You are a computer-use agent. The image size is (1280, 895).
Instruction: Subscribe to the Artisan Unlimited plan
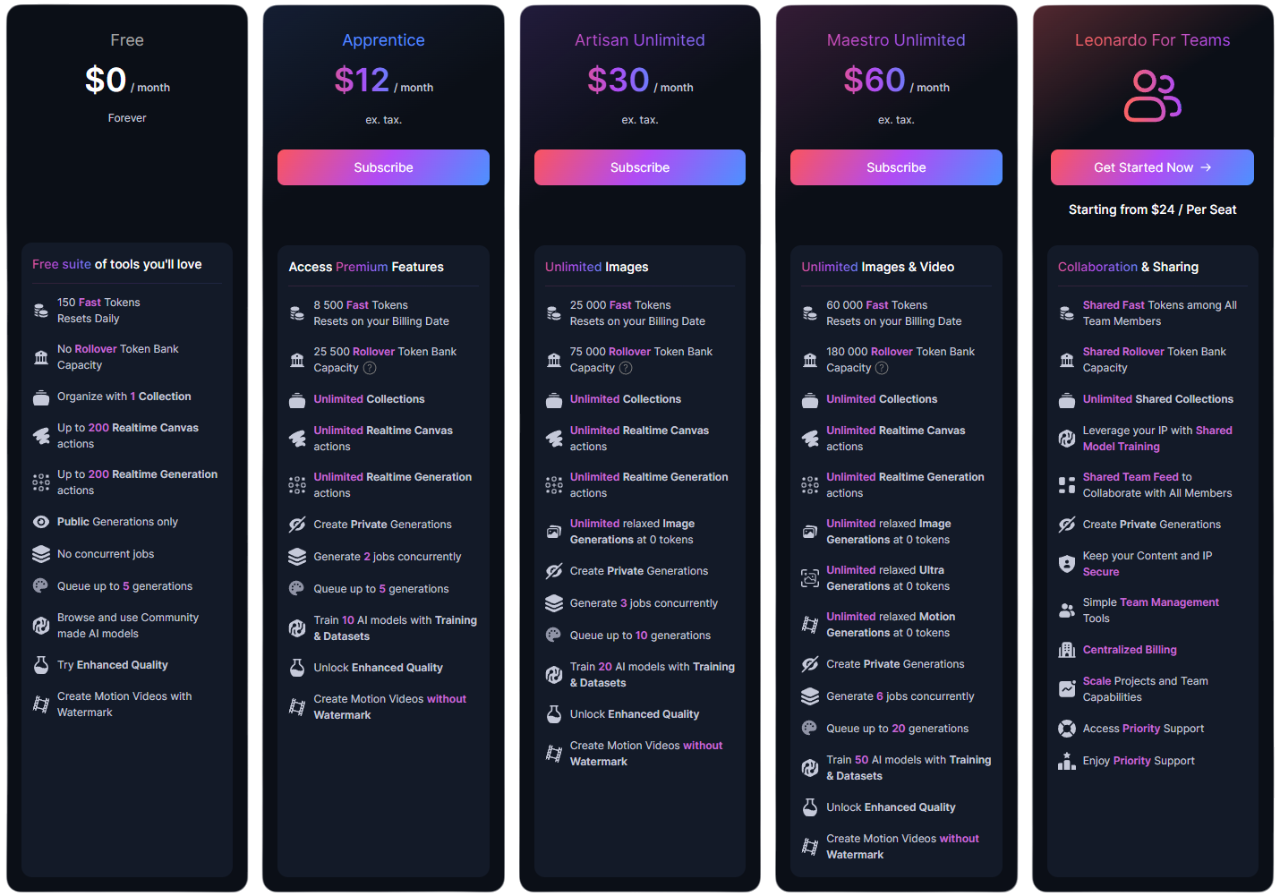coord(640,168)
